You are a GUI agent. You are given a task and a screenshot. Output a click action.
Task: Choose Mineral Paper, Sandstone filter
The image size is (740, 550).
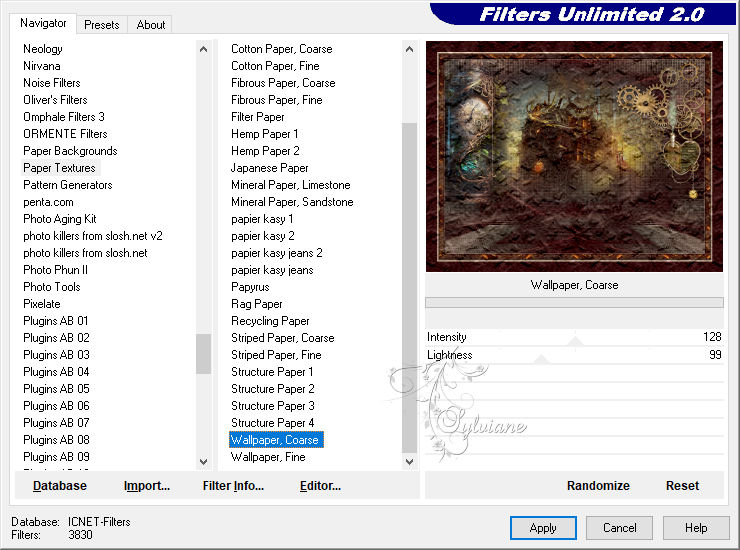point(292,202)
